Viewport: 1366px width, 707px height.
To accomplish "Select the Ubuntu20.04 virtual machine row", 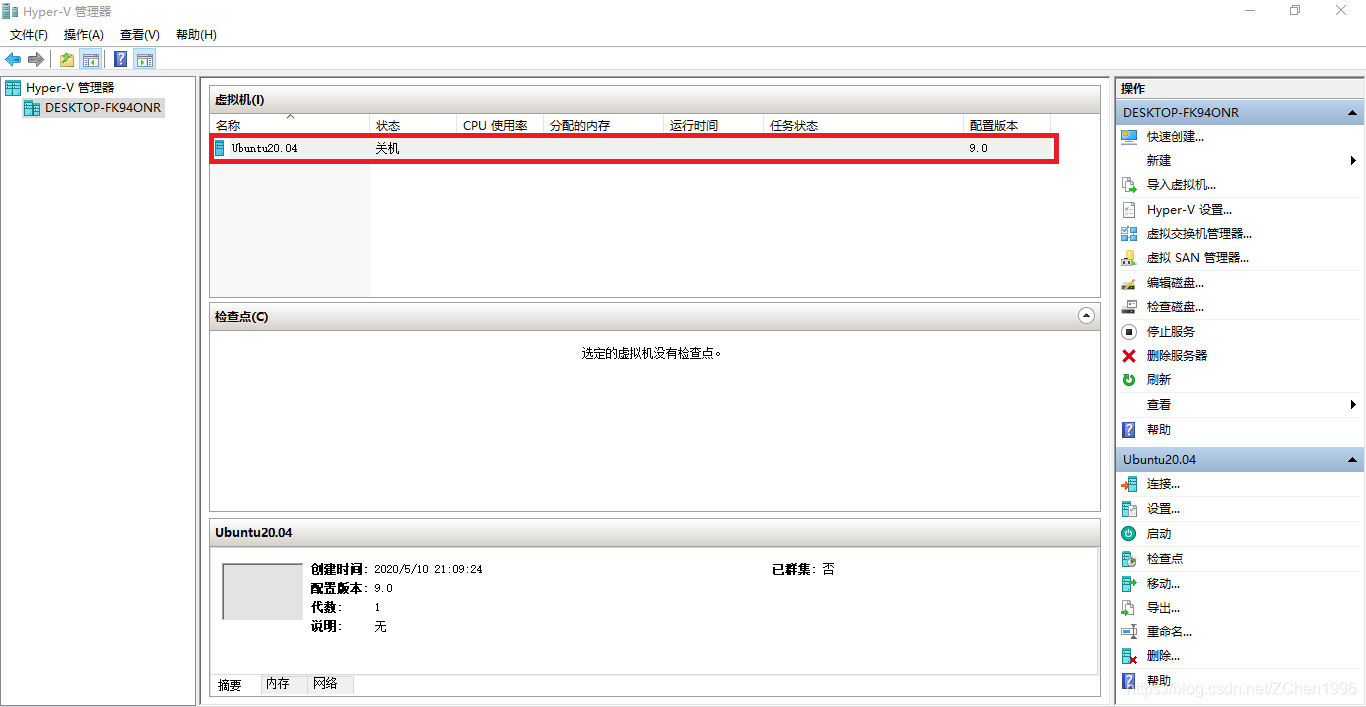I will click(x=632, y=148).
